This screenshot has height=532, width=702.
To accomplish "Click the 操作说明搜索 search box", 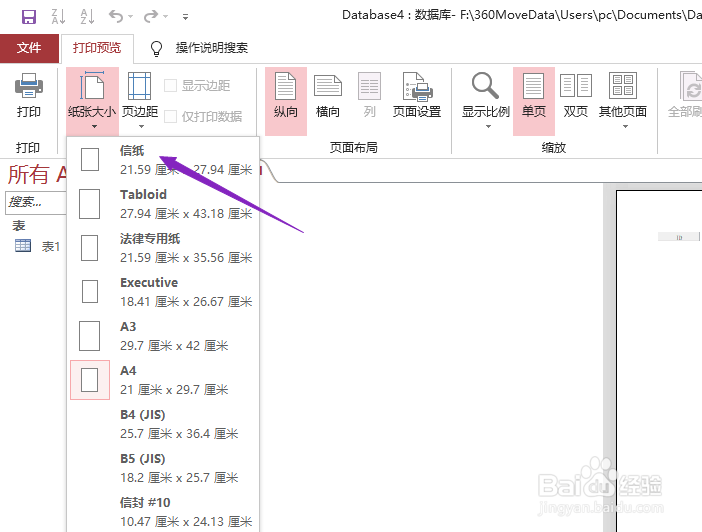I will (212, 48).
